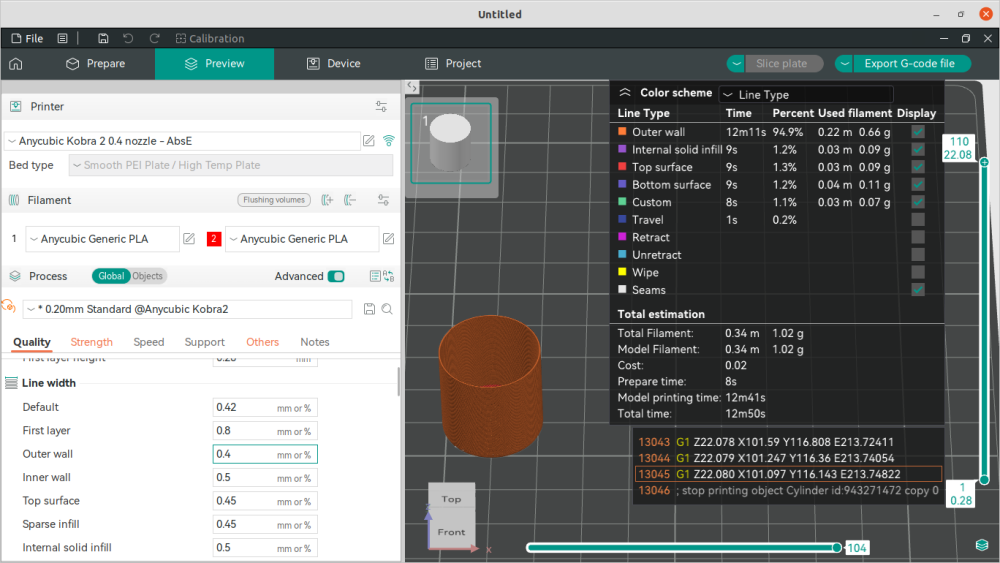Save the process preset icon
This screenshot has width=1000, height=563.
369,309
